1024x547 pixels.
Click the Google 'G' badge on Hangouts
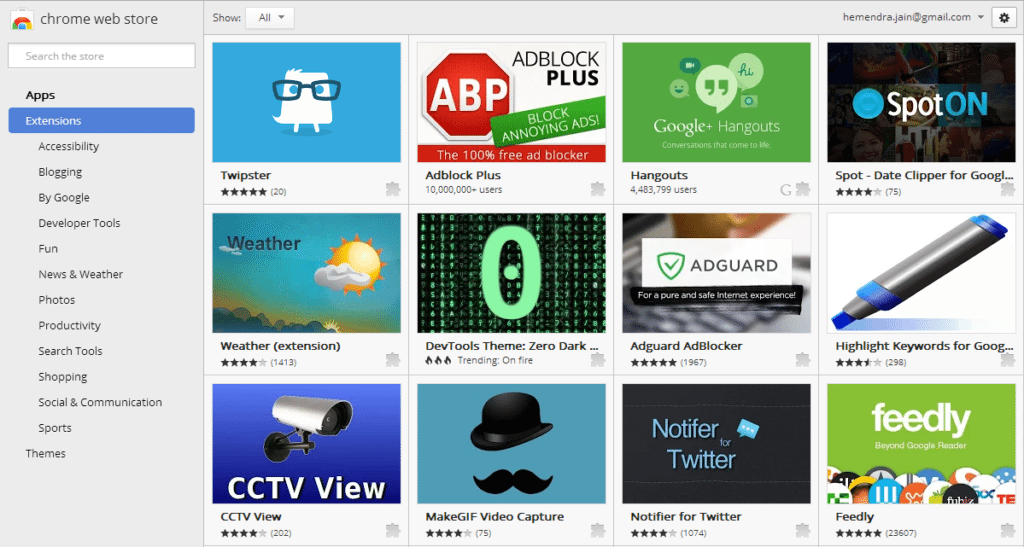pyautogui.click(x=786, y=189)
